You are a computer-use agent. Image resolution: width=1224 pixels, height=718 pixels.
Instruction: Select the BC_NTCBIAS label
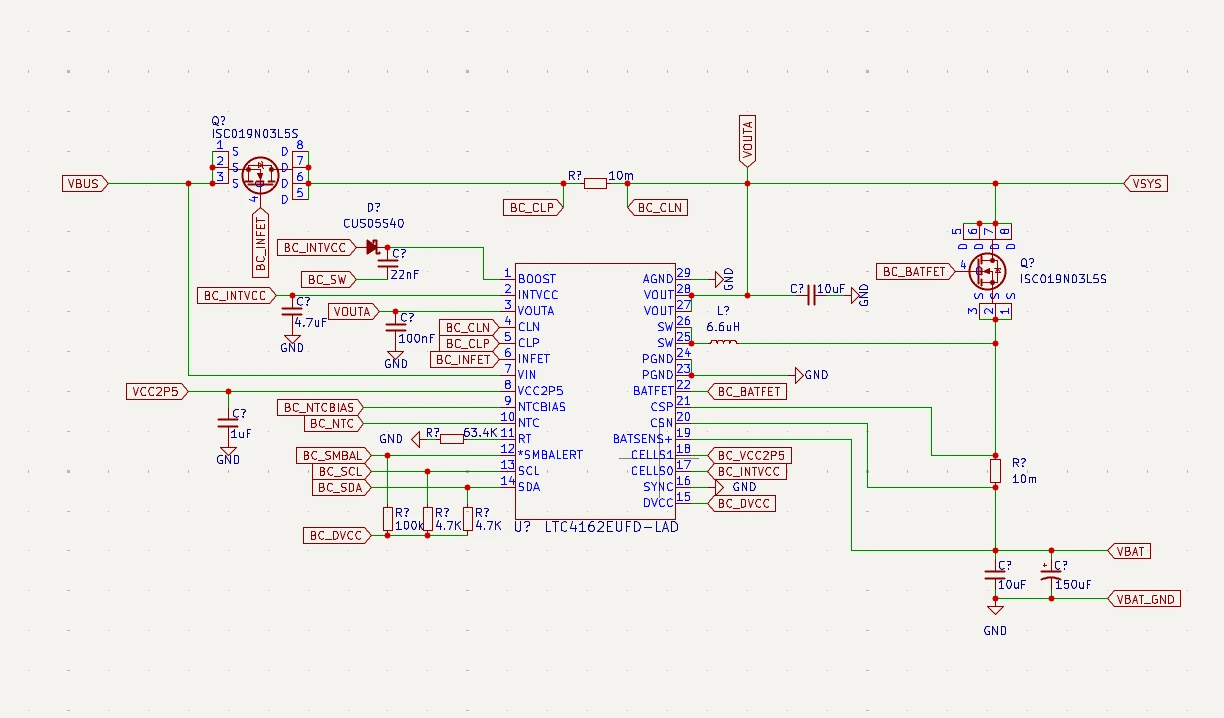(x=320, y=407)
